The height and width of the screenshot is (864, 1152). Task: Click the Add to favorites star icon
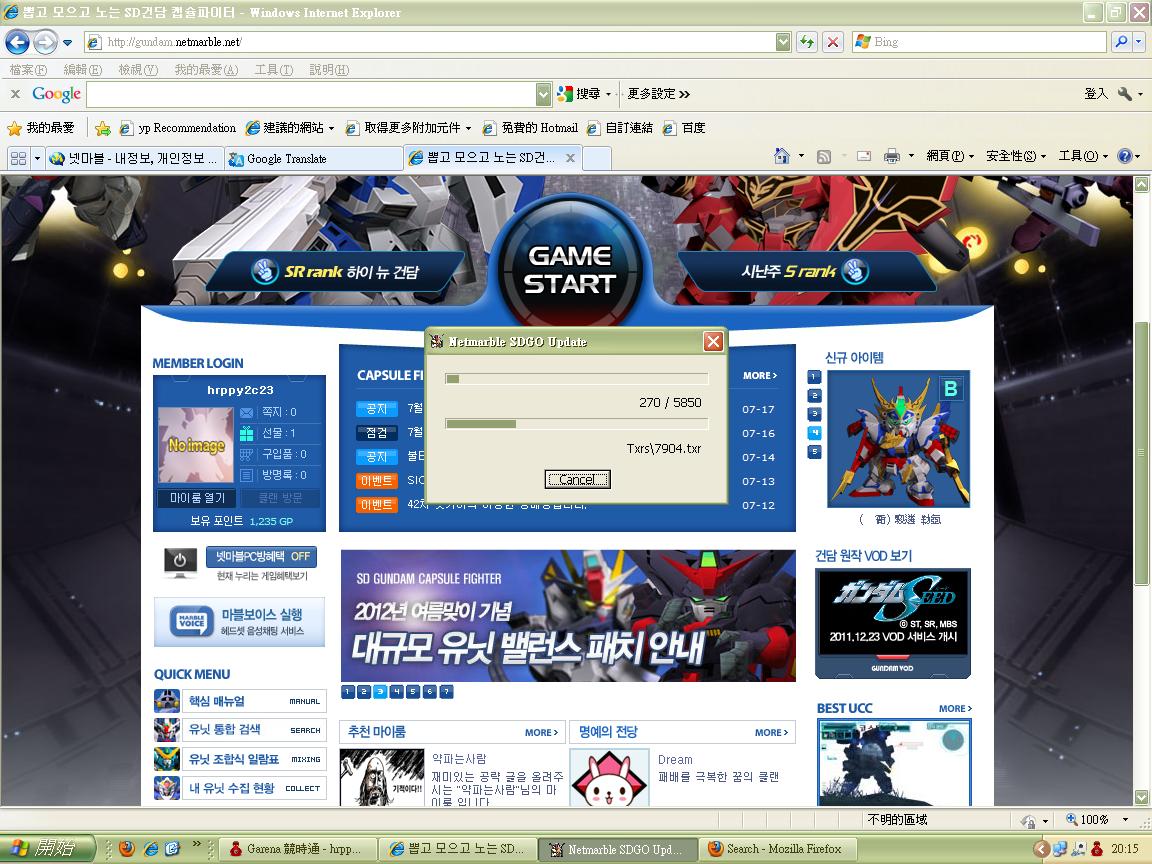coord(103,129)
